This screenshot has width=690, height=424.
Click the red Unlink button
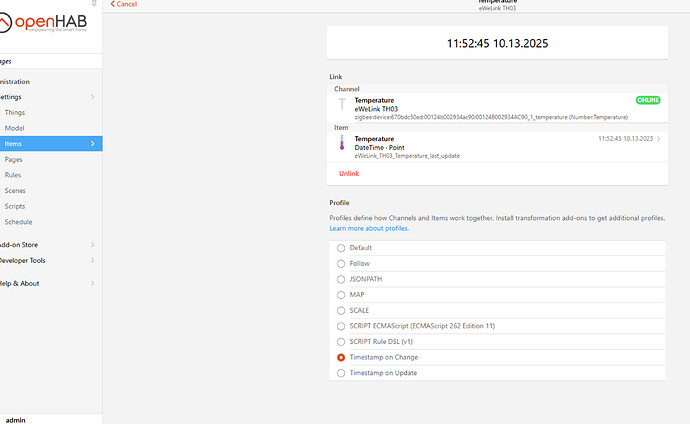coord(349,173)
